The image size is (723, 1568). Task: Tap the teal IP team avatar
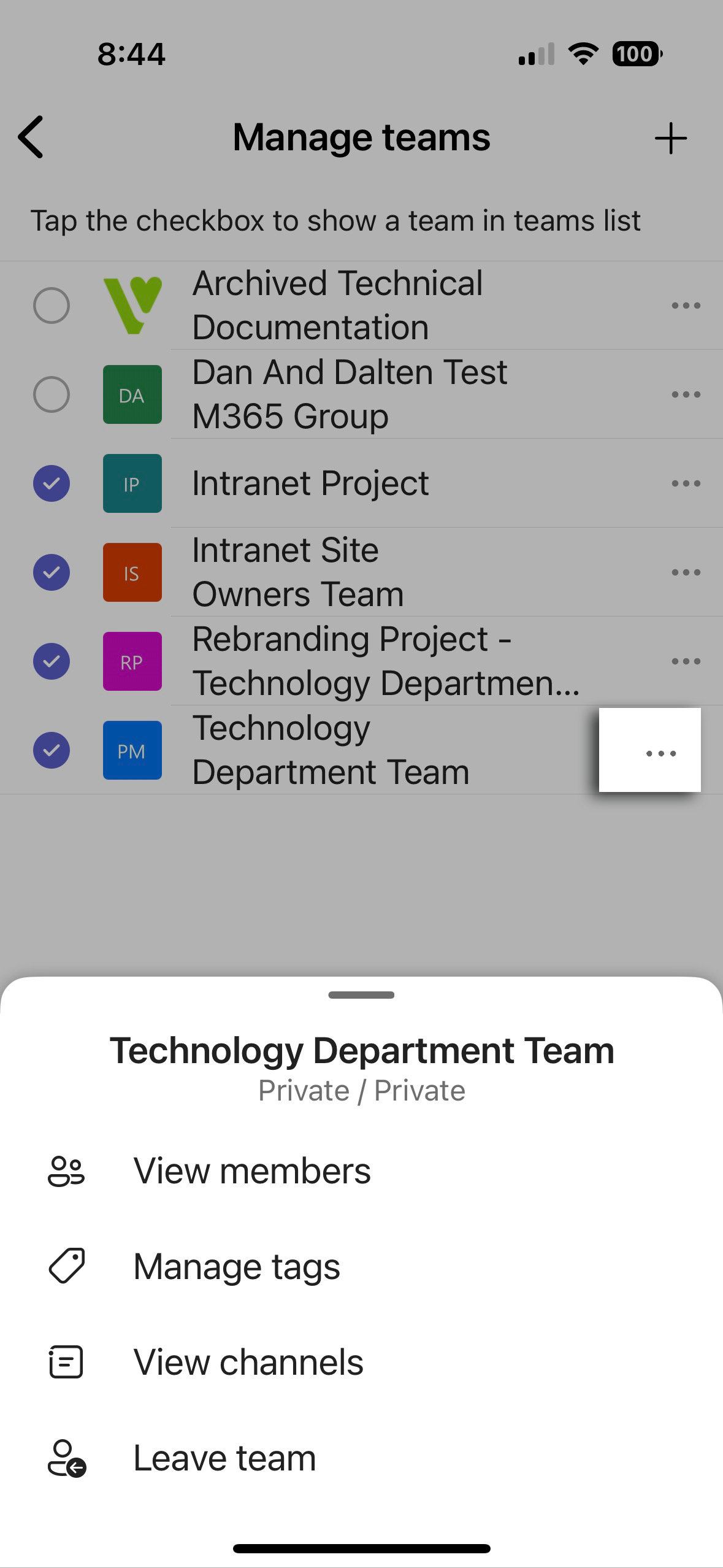click(x=132, y=483)
